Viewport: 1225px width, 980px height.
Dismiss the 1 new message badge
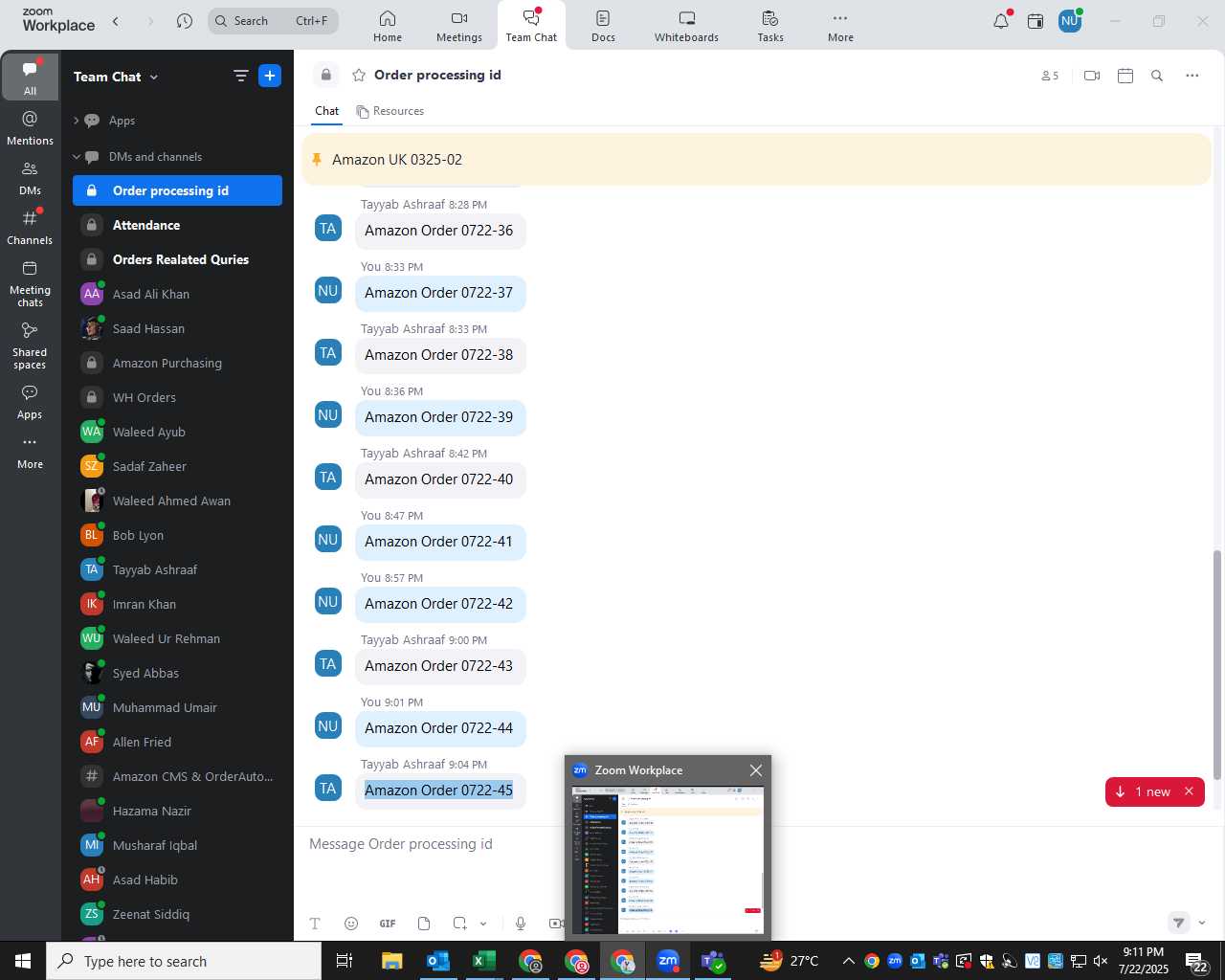click(x=1189, y=791)
